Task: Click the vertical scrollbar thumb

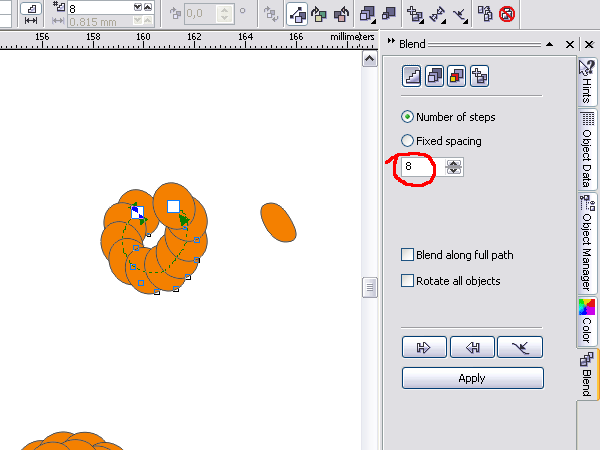Action: (369, 287)
